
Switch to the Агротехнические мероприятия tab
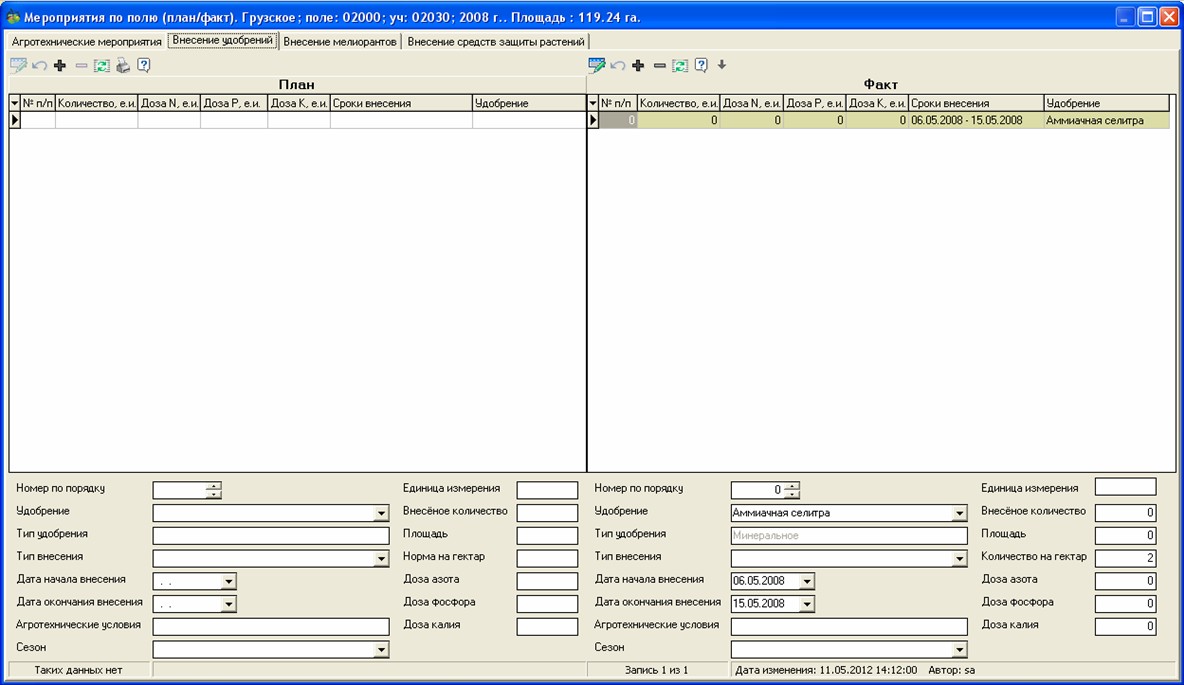point(86,42)
